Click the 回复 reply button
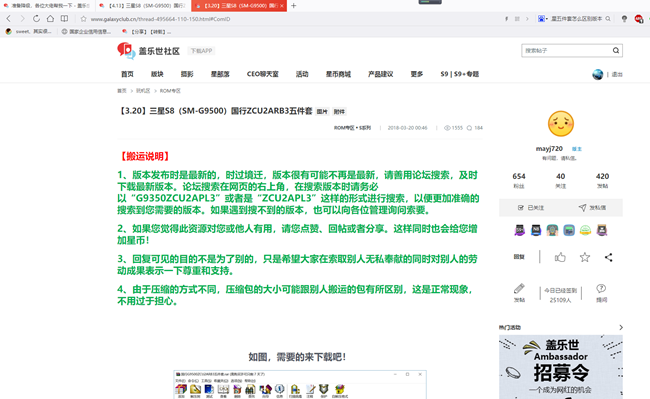This screenshot has height=399, width=650. click(x=519, y=257)
